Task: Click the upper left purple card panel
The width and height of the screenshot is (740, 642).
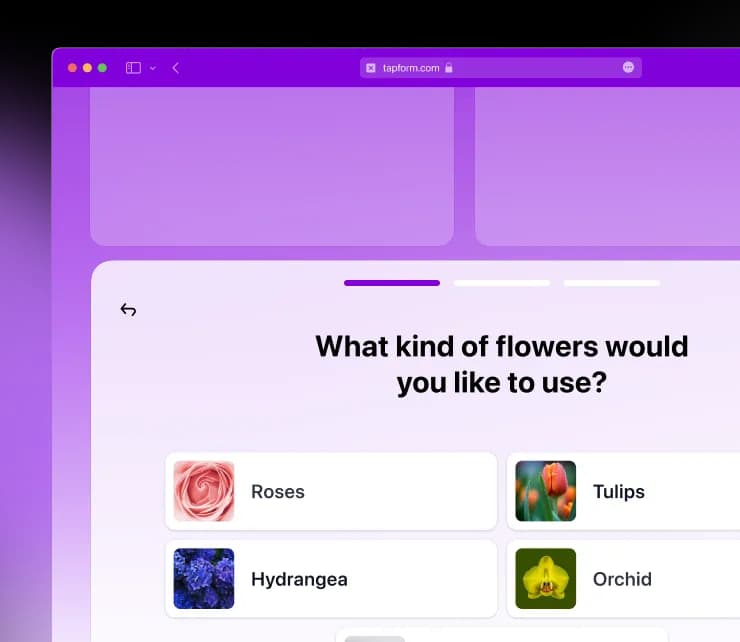Action: pos(271,165)
